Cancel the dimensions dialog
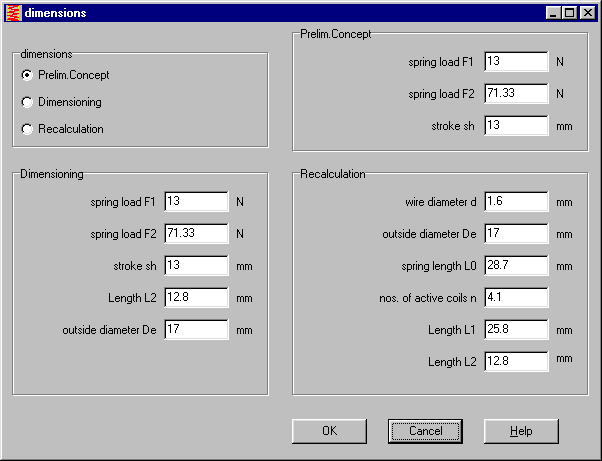This screenshot has height=461, width=602. pyautogui.click(x=425, y=431)
